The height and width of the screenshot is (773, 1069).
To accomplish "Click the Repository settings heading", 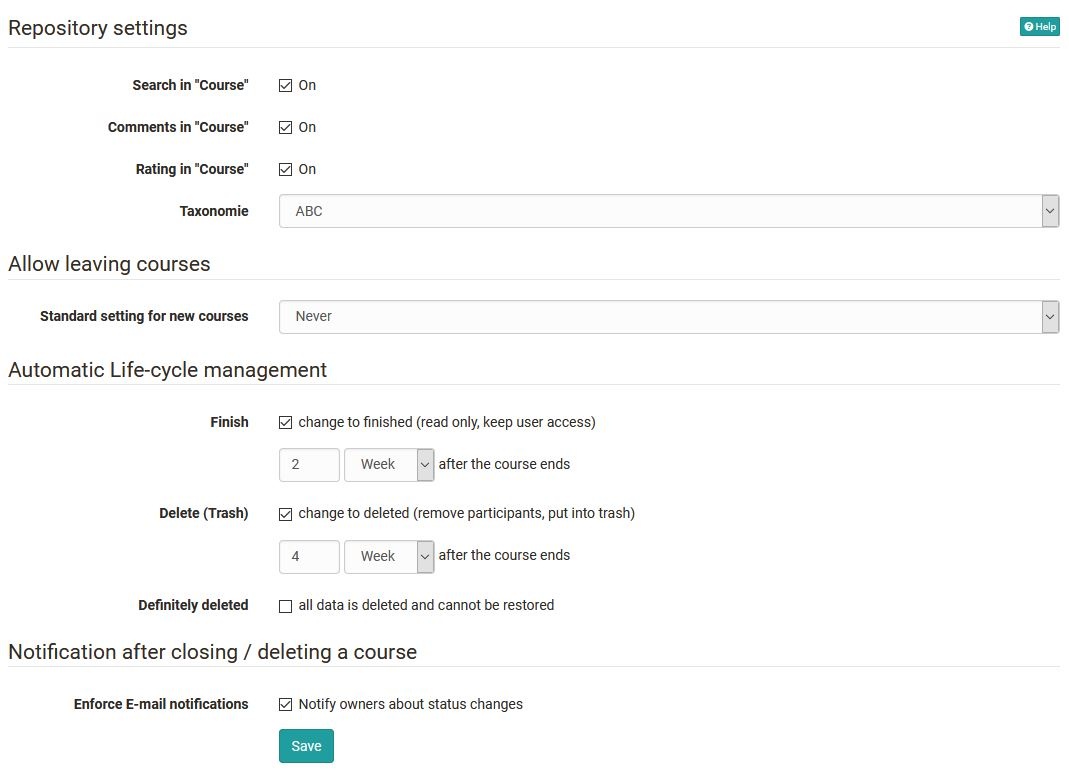I will (x=97, y=28).
